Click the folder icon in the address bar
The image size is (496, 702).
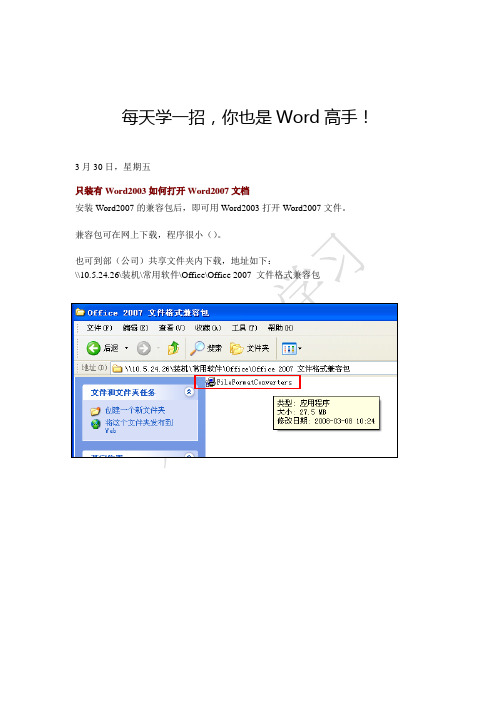tap(117, 368)
